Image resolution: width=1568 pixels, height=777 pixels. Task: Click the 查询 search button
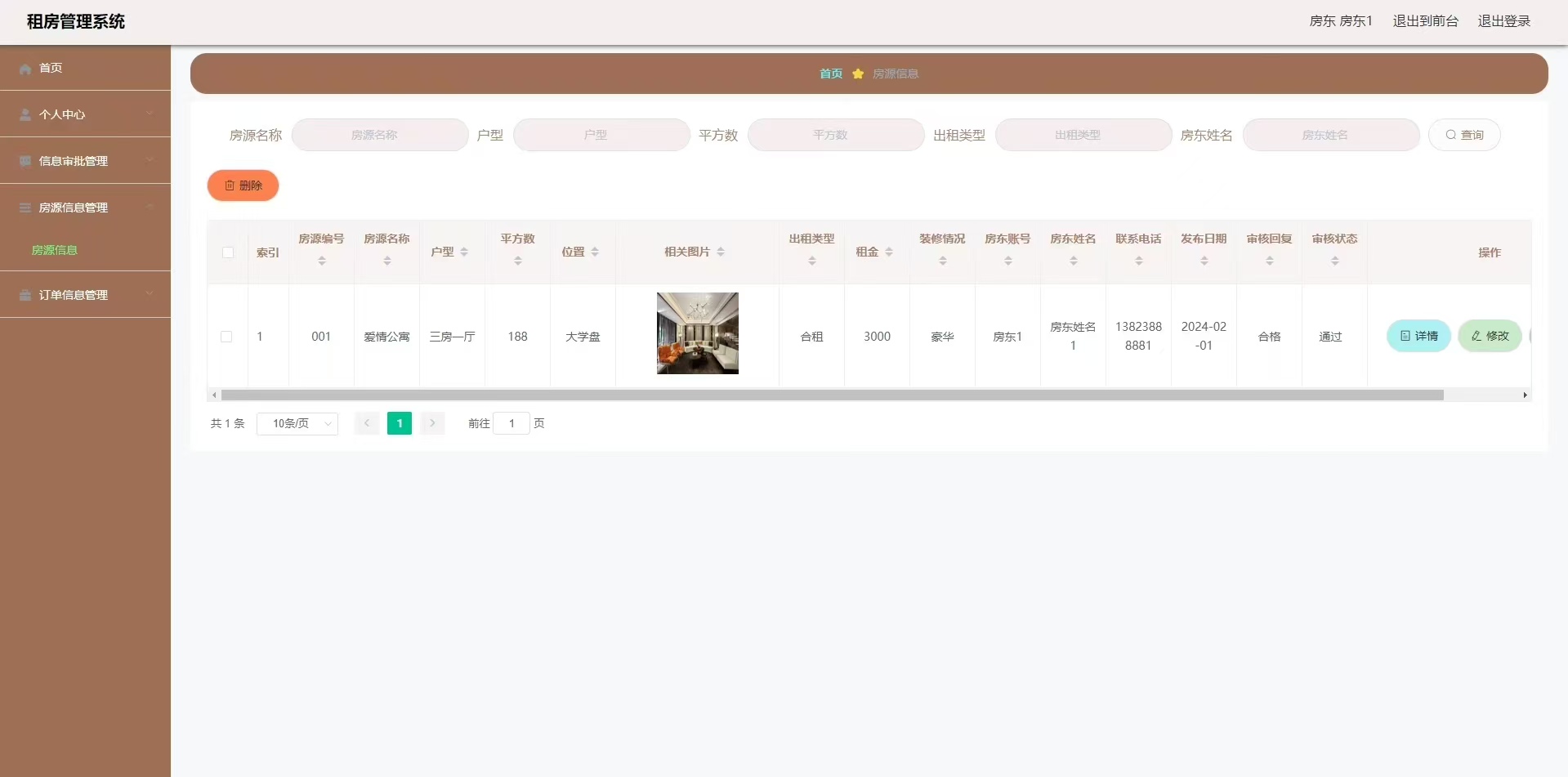click(x=1464, y=135)
